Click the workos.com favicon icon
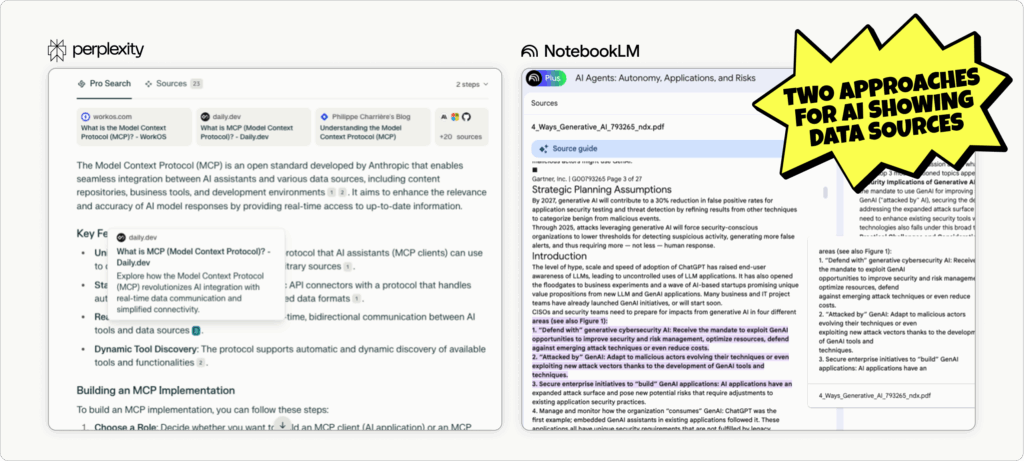Viewport: 1024px width, 461px height. click(x=85, y=116)
